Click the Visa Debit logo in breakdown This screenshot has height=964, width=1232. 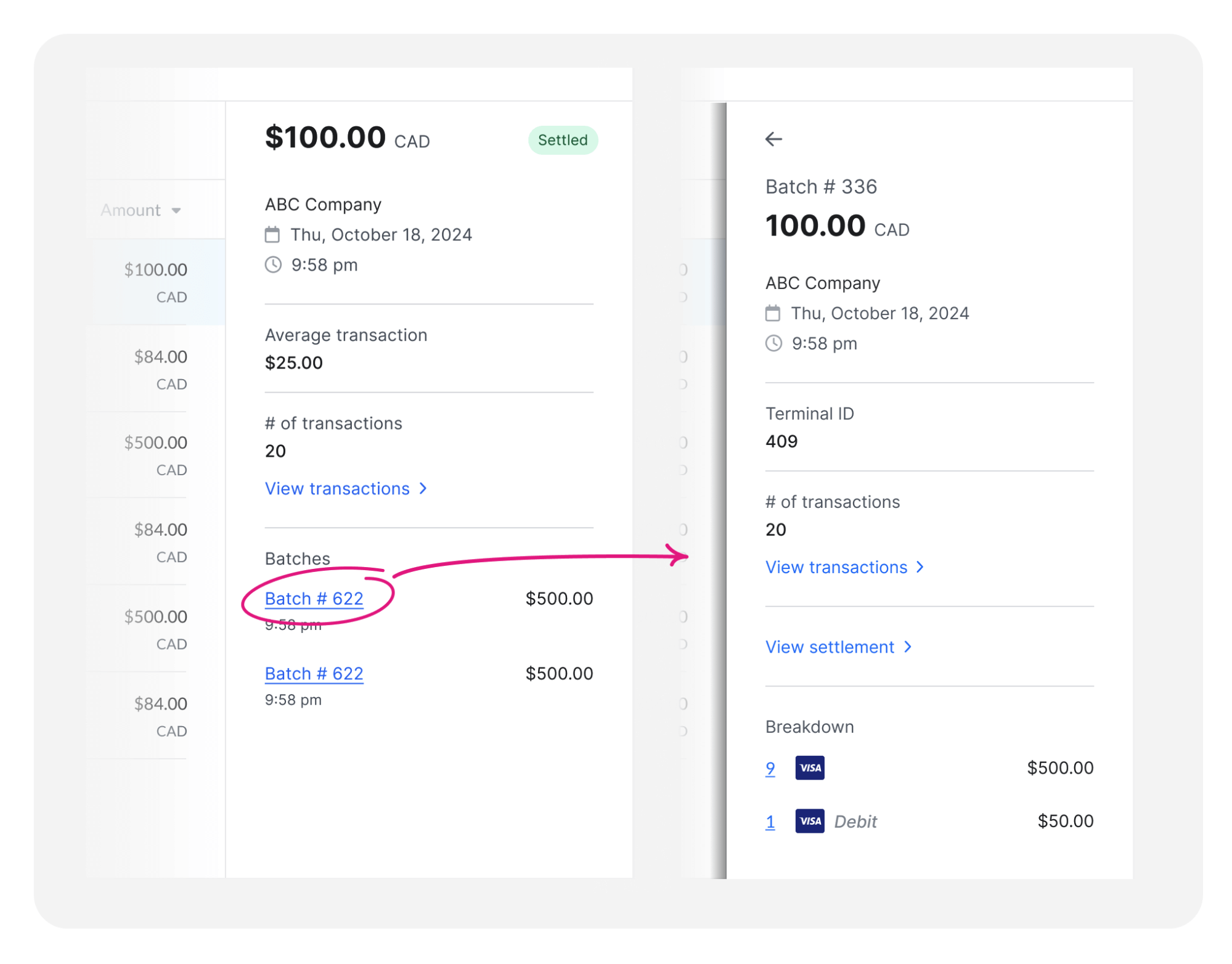point(810,821)
